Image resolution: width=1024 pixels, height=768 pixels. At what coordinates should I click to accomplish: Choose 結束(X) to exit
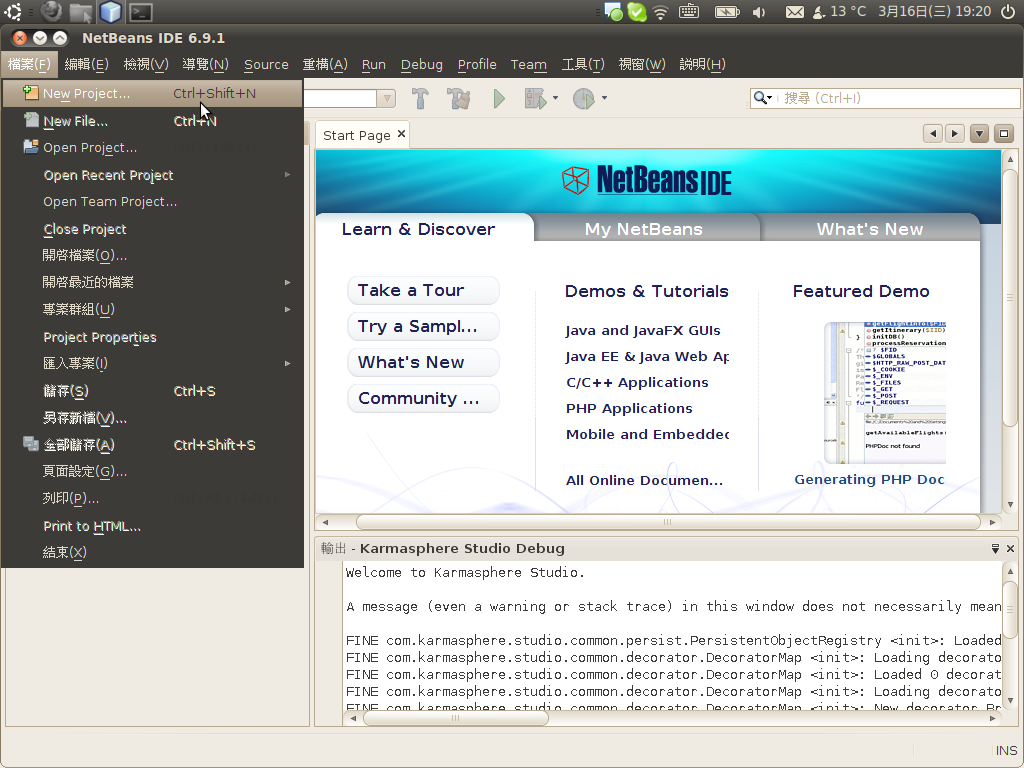[153, 552]
